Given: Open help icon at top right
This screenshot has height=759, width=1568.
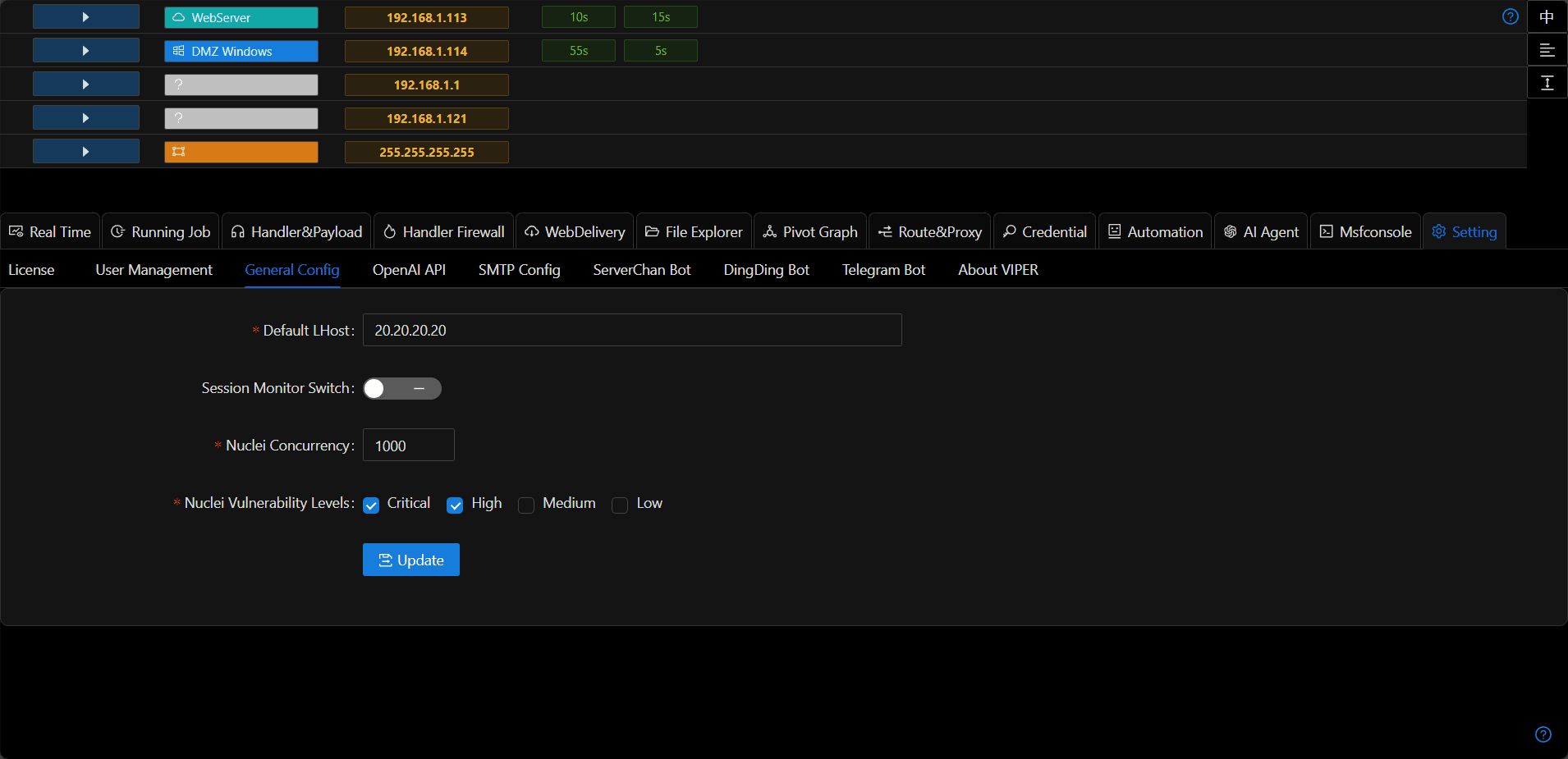Looking at the screenshot, I should click(1510, 16).
